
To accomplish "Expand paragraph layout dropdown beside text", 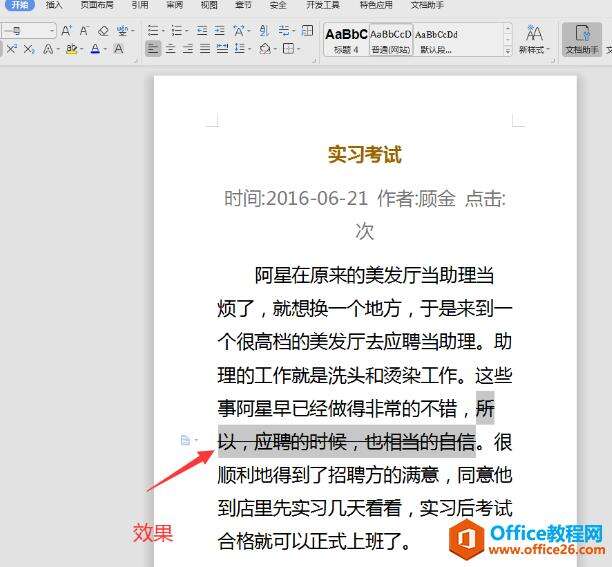I will [196, 440].
